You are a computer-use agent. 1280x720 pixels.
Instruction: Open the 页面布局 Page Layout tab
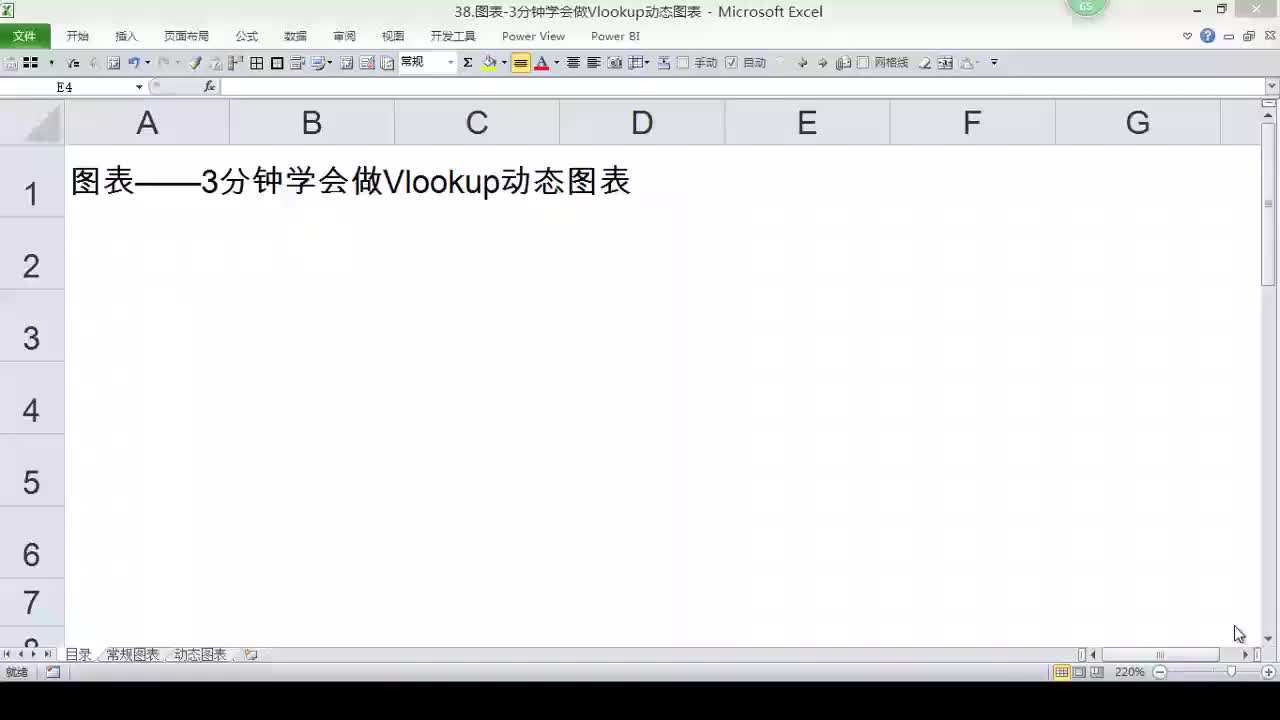186,36
